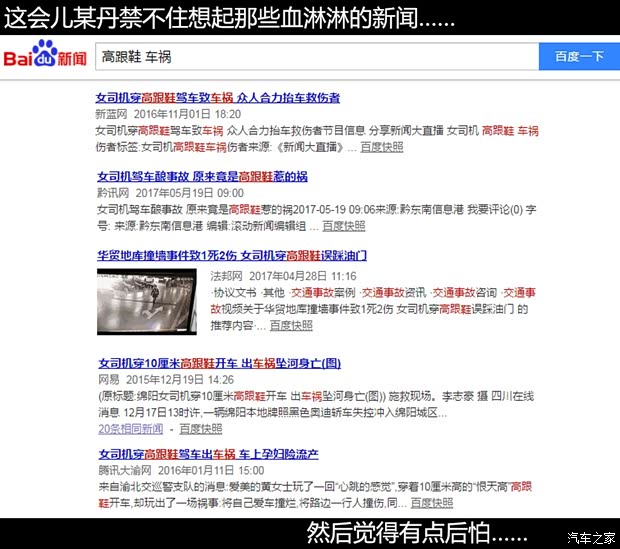Click source text 网易 2015年12月19日 14:26
The height and width of the screenshot is (549, 620).
(x=166, y=380)
